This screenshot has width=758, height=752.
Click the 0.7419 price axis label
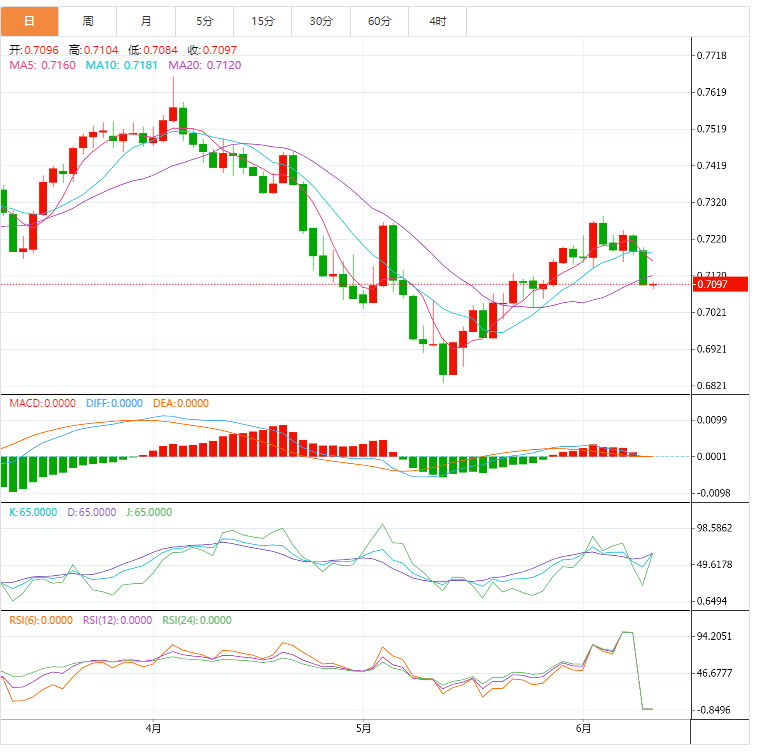(x=711, y=166)
